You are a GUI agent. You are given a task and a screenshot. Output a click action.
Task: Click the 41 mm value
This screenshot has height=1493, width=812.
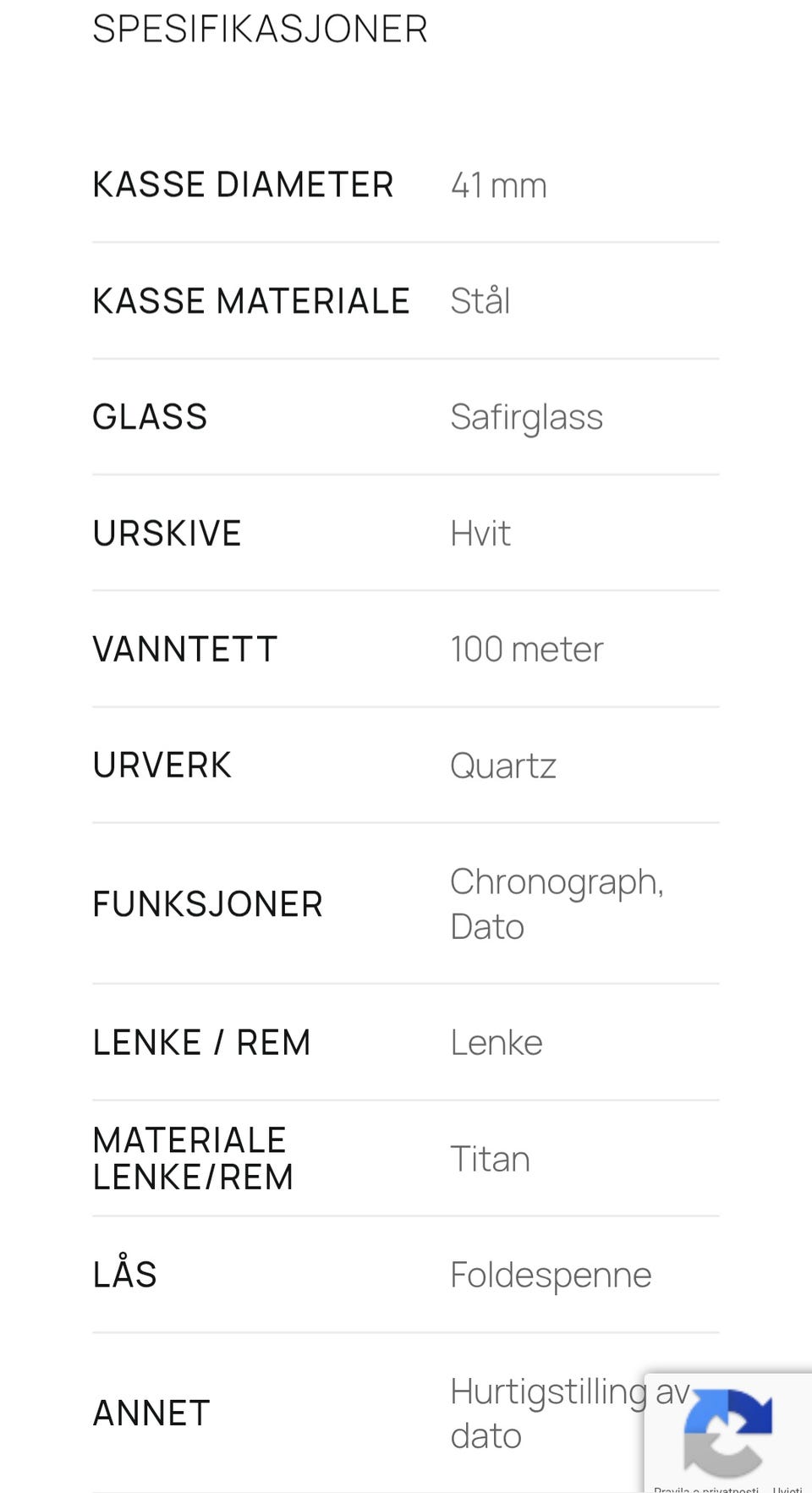(498, 185)
